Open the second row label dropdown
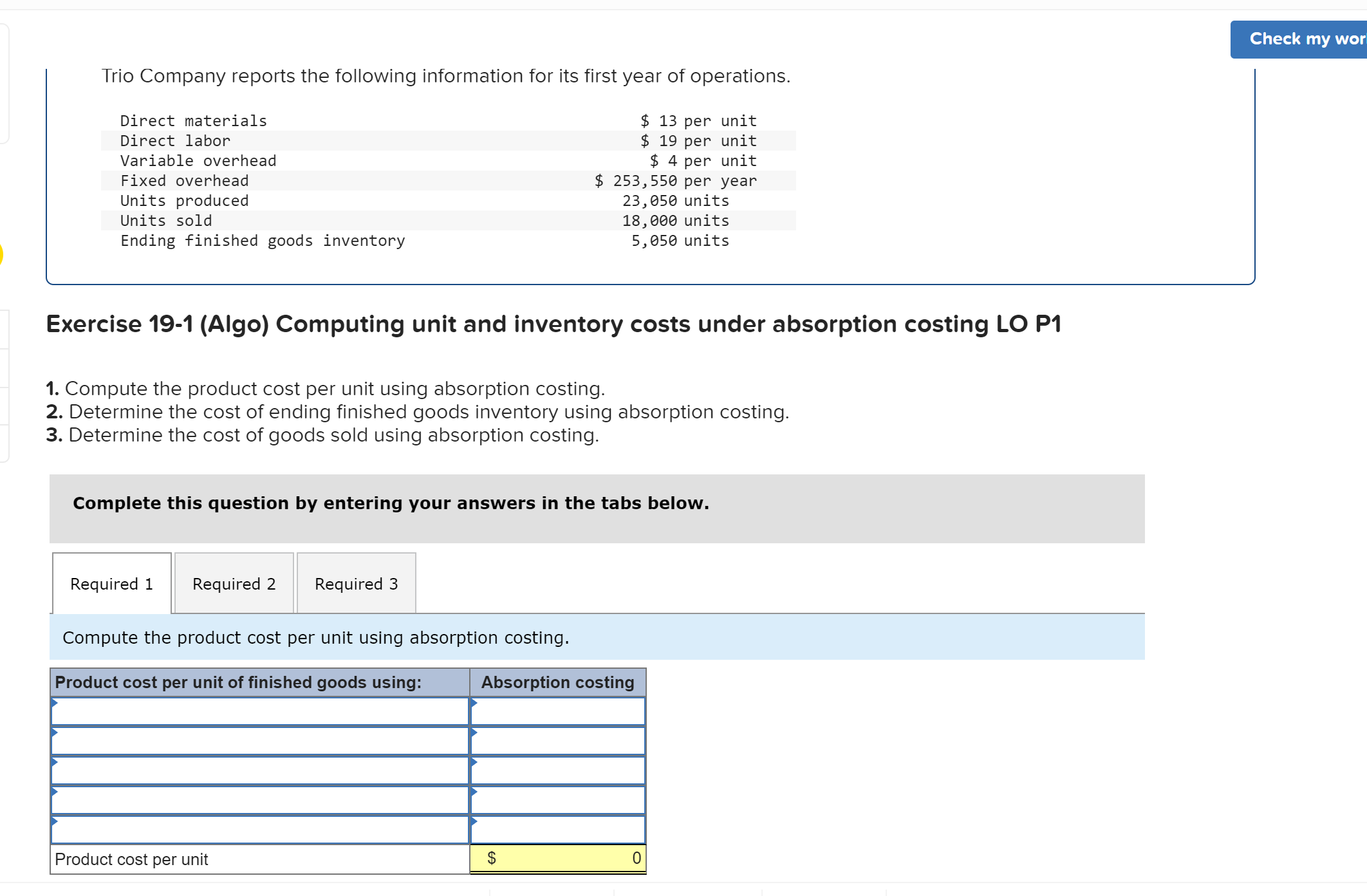This screenshot has height=896, width=1367. 257,741
